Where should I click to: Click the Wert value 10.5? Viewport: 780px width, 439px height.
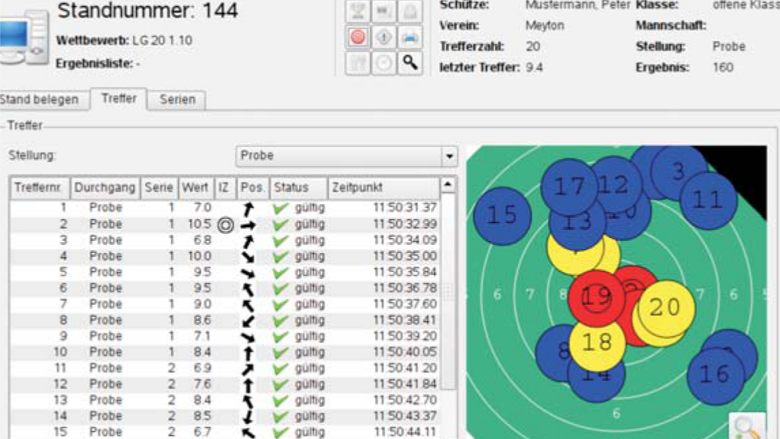coord(199,224)
